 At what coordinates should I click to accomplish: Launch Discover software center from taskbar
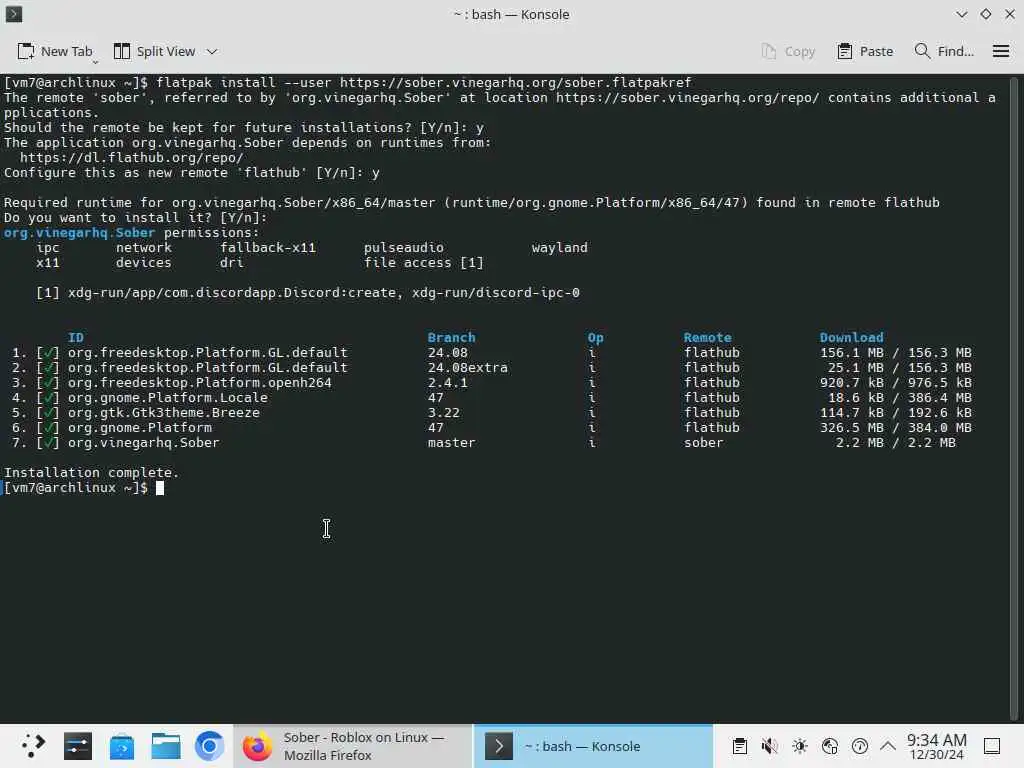click(122, 746)
